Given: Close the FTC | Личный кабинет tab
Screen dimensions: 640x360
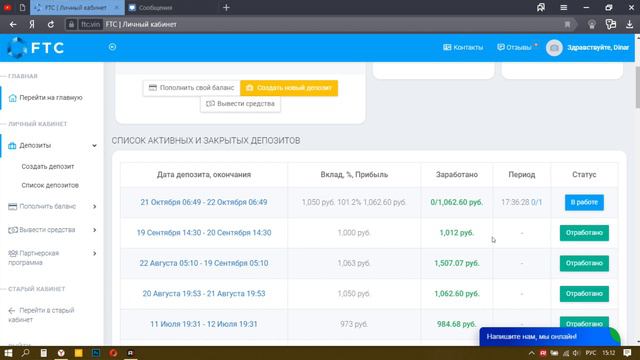Looking at the screenshot, I should [117, 8].
